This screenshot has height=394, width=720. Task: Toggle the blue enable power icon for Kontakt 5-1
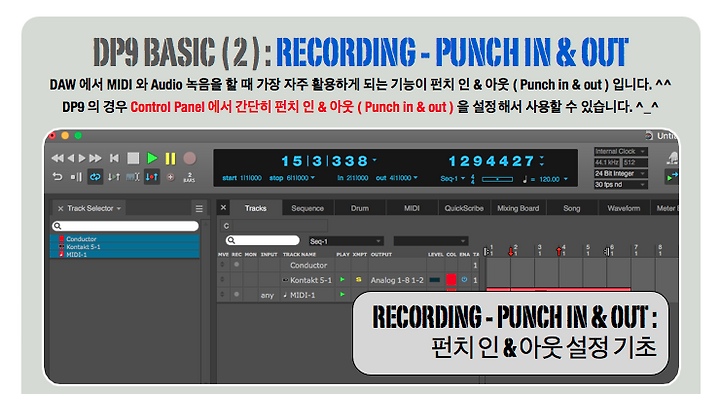point(465,279)
